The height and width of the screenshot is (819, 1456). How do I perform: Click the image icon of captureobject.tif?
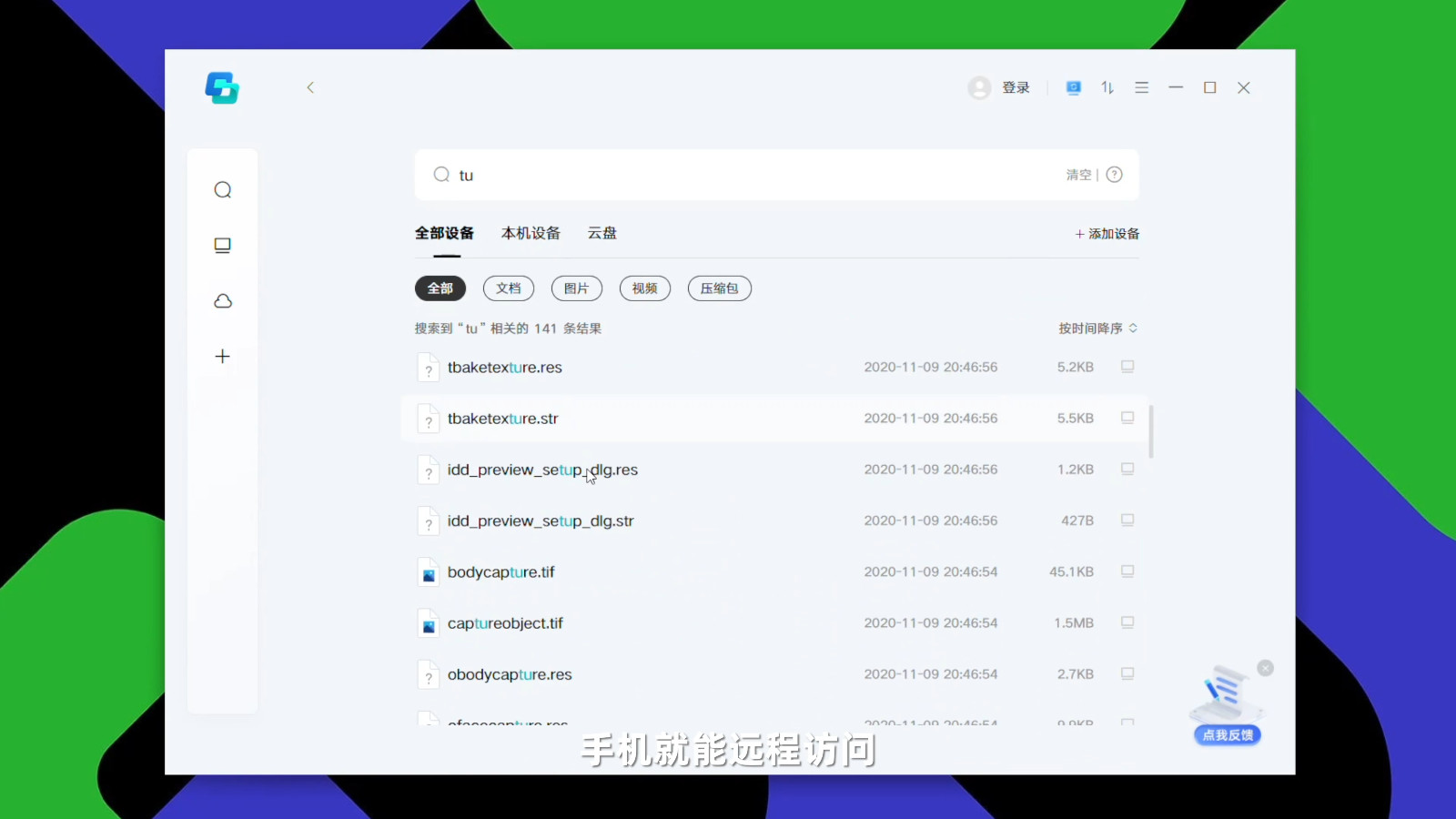click(x=428, y=623)
